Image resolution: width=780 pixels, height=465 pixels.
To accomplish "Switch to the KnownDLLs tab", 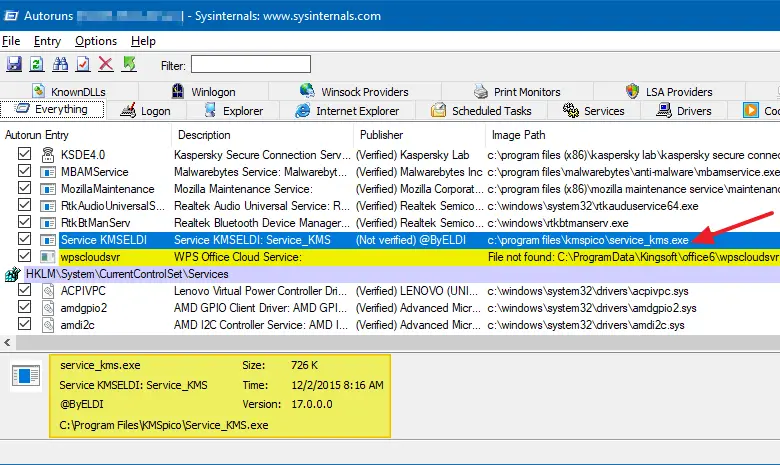I will (x=69, y=92).
